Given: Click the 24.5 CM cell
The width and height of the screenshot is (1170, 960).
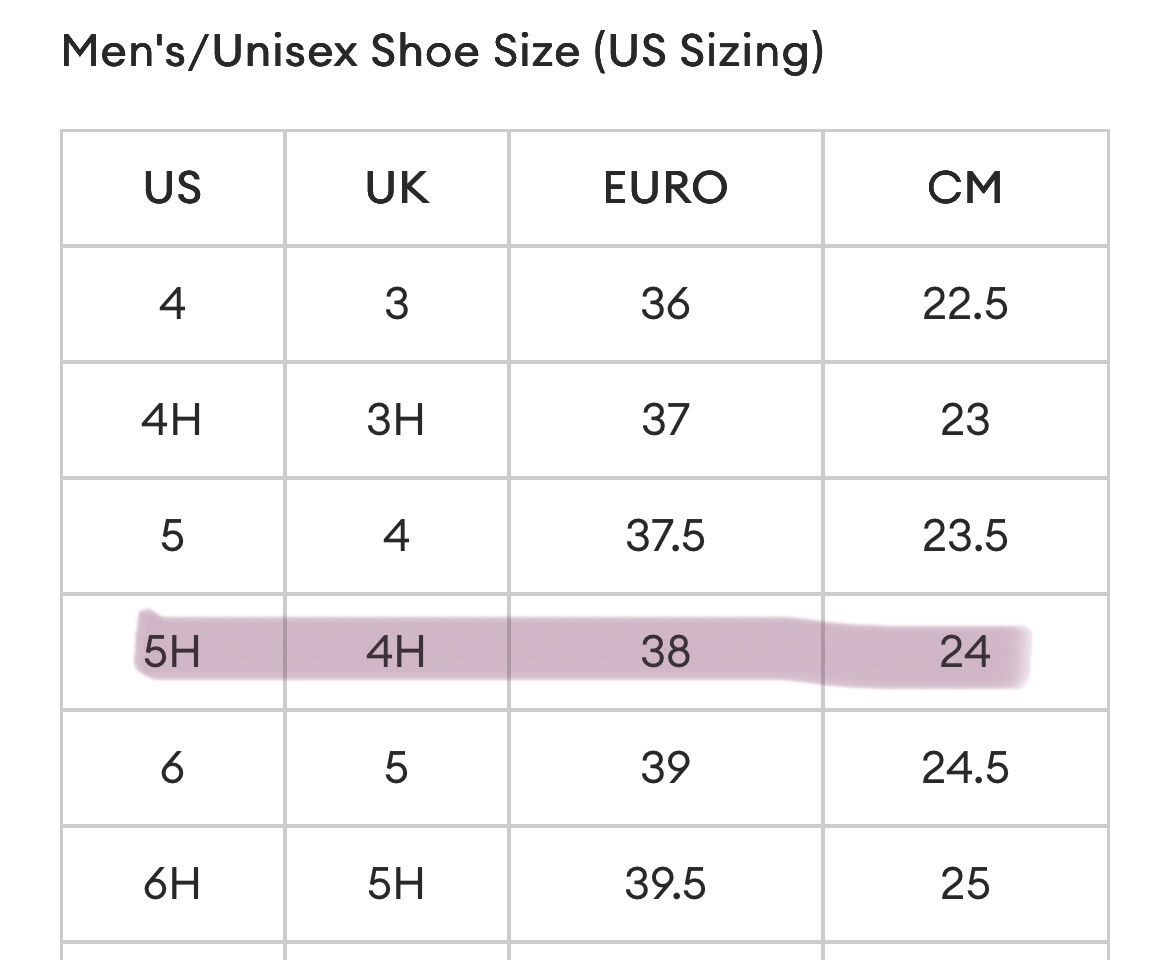Looking at the screenshot, I should coord(966,768).
